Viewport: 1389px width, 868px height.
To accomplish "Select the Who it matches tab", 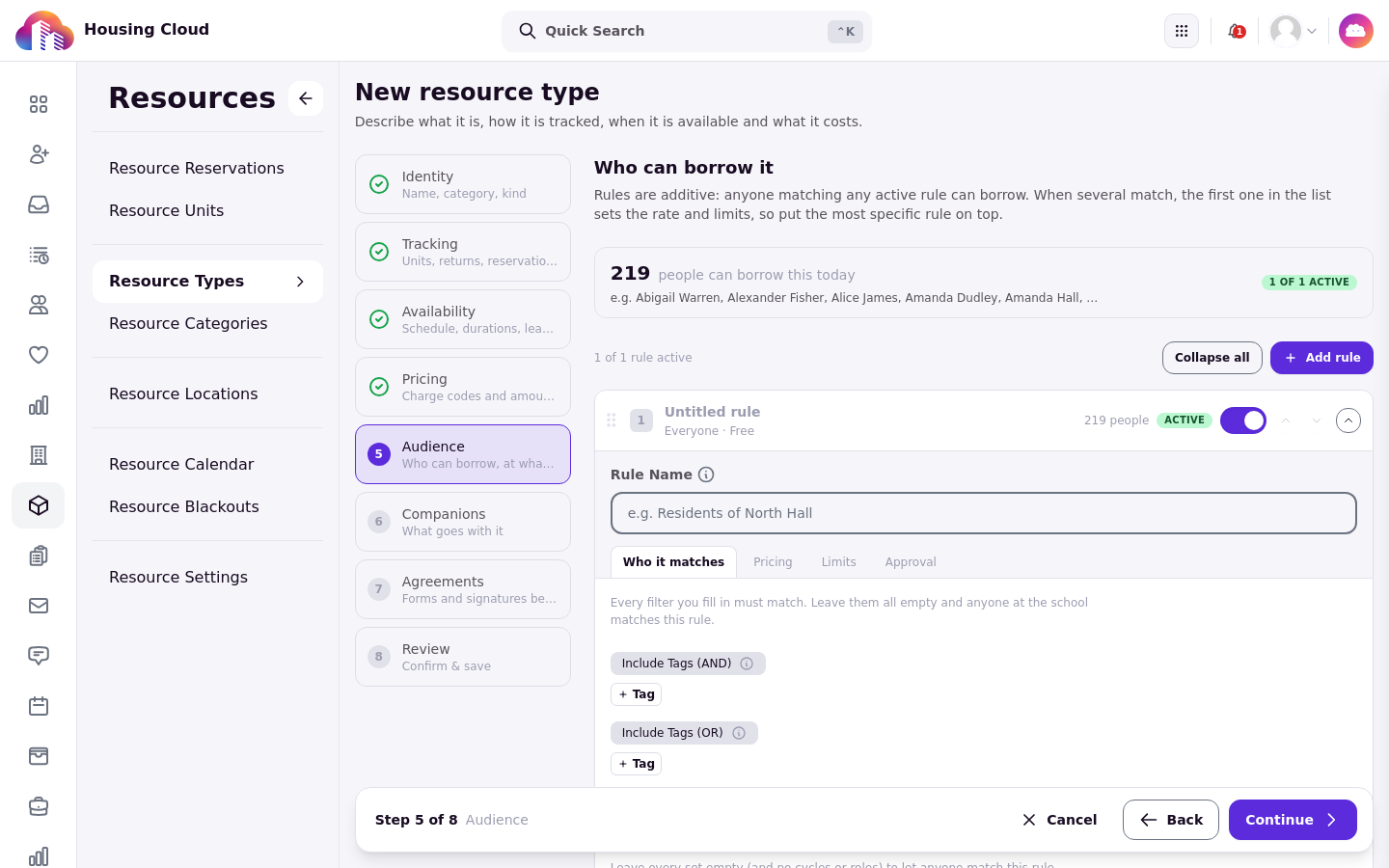I will 673,562.
